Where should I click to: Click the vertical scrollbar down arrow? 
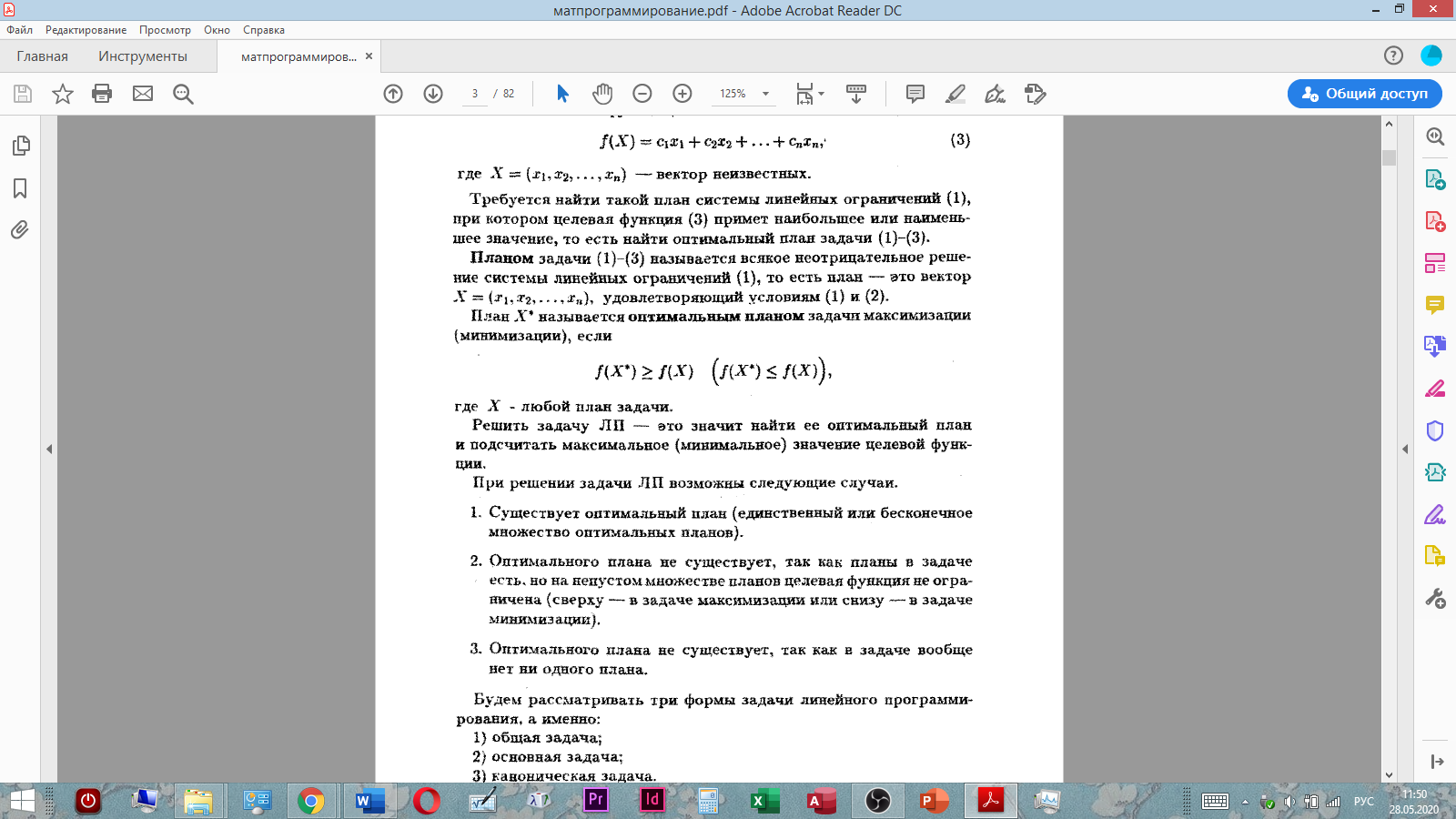(1389, 775)
